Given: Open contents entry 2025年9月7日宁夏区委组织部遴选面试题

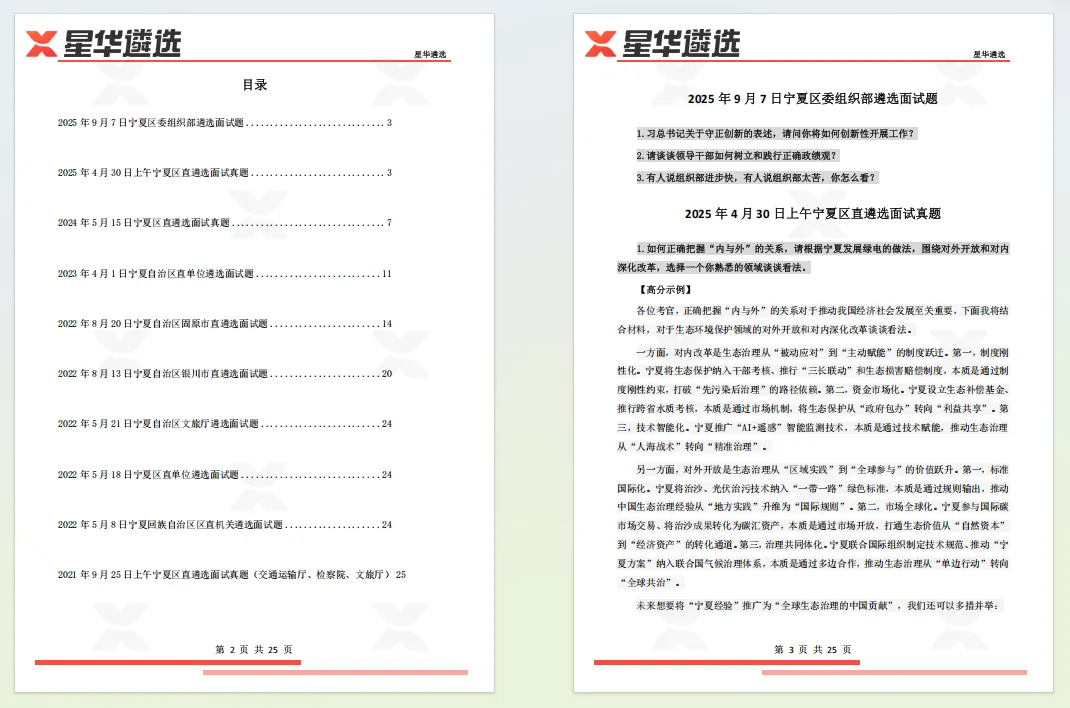Looking at the screenshot, I should pyautogui.click(x=225, y=123).
